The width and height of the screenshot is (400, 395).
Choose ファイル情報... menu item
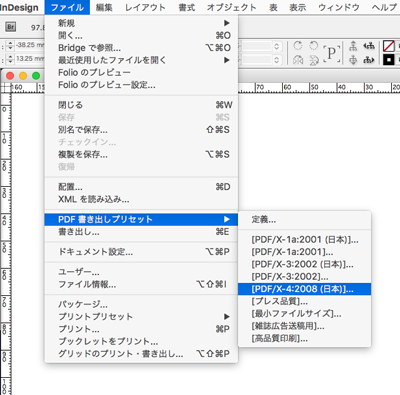[x=141, y=284]
